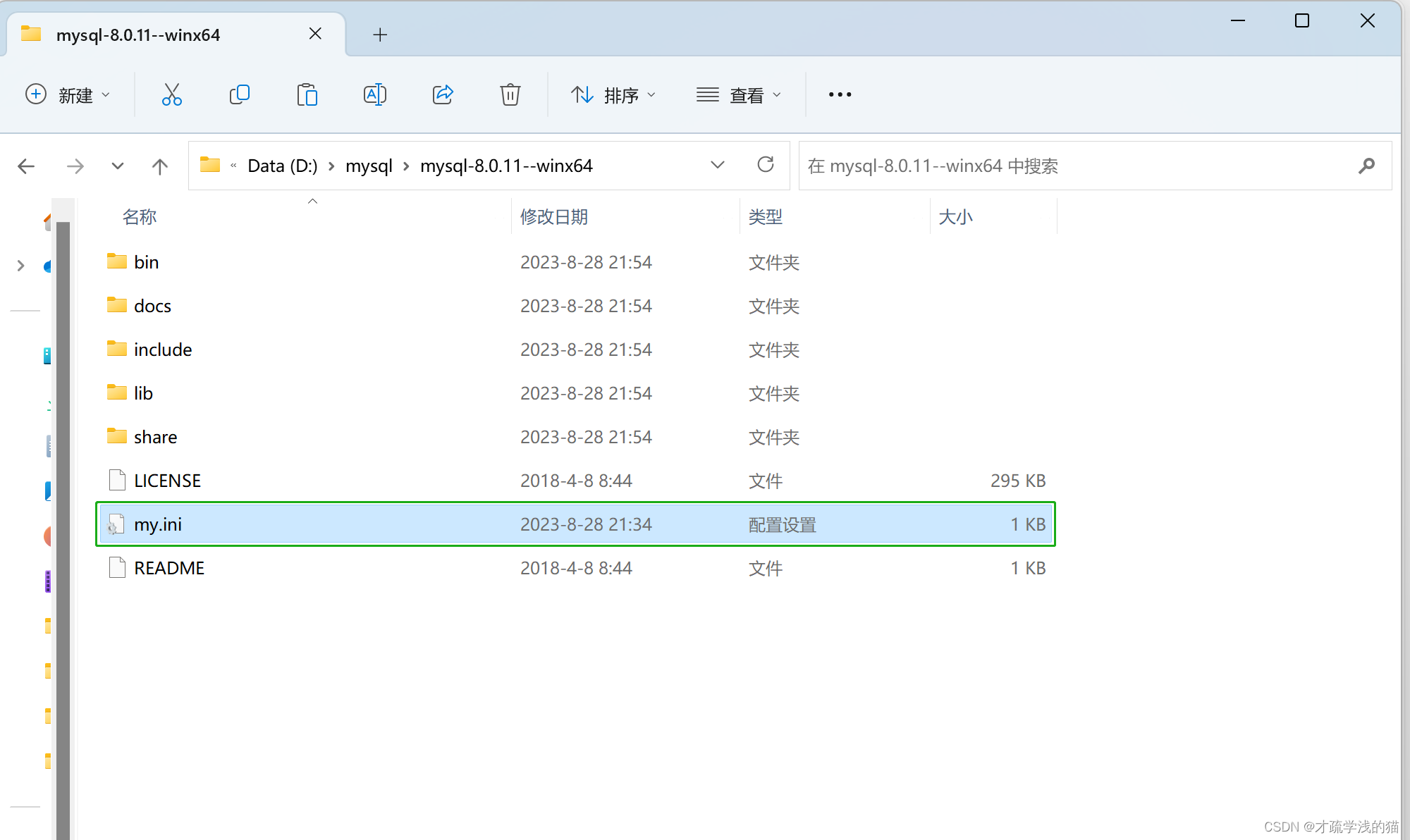Go up one folder level
Viewport: 1410px width, 840px height.
tap(160, 166)
